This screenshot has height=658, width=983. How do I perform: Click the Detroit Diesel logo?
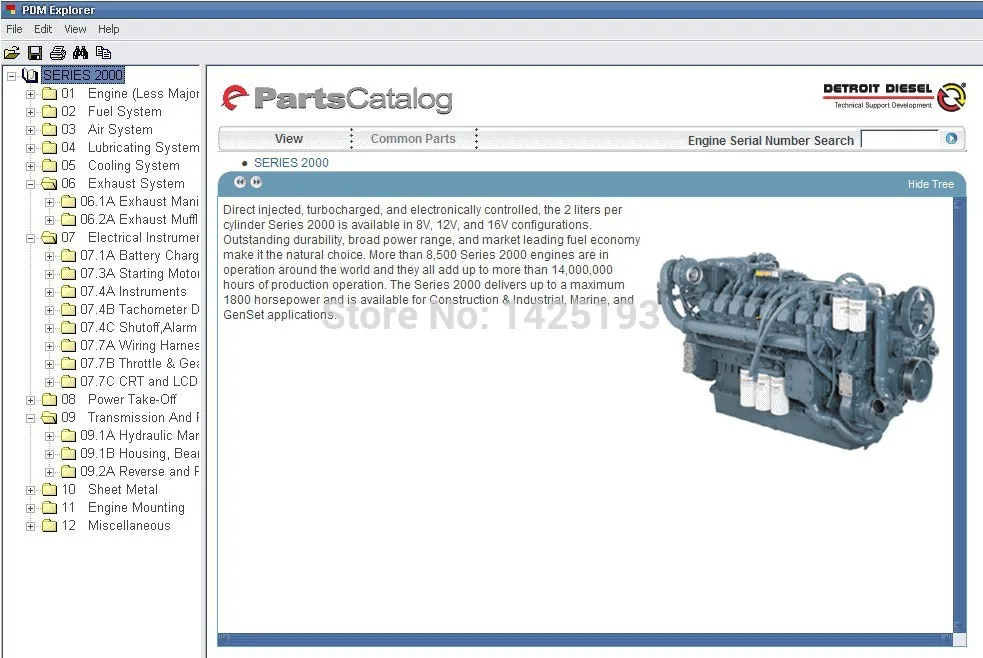(895, 97)
